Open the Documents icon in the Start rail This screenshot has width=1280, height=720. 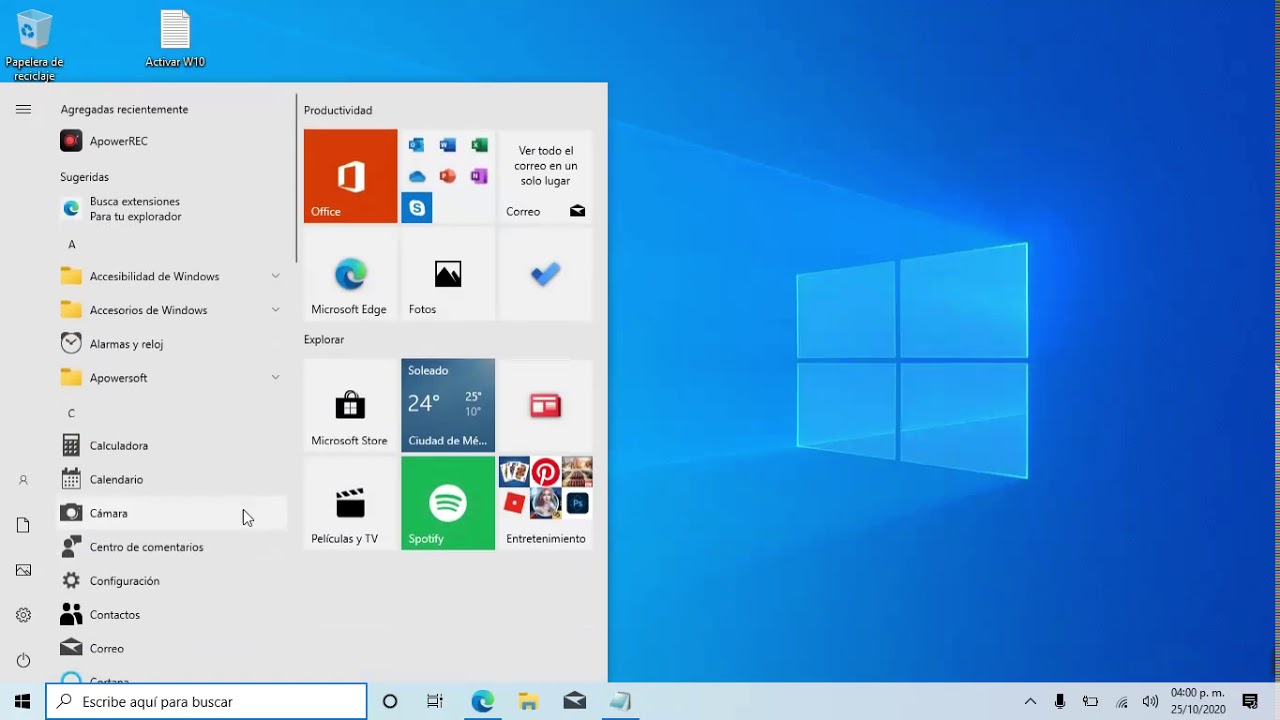click(23, 525)
